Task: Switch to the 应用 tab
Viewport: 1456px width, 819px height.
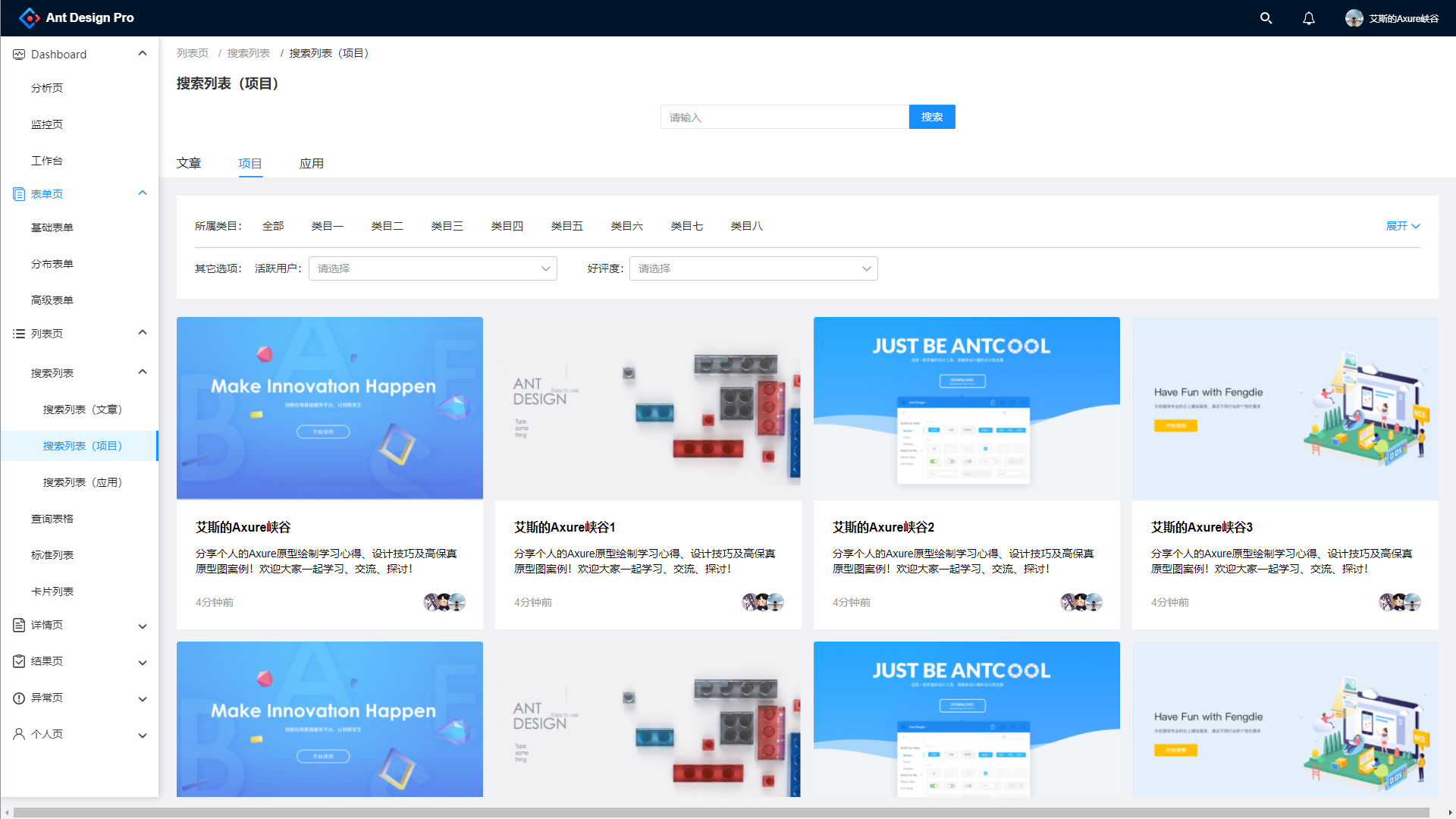Action: point(312,163)
